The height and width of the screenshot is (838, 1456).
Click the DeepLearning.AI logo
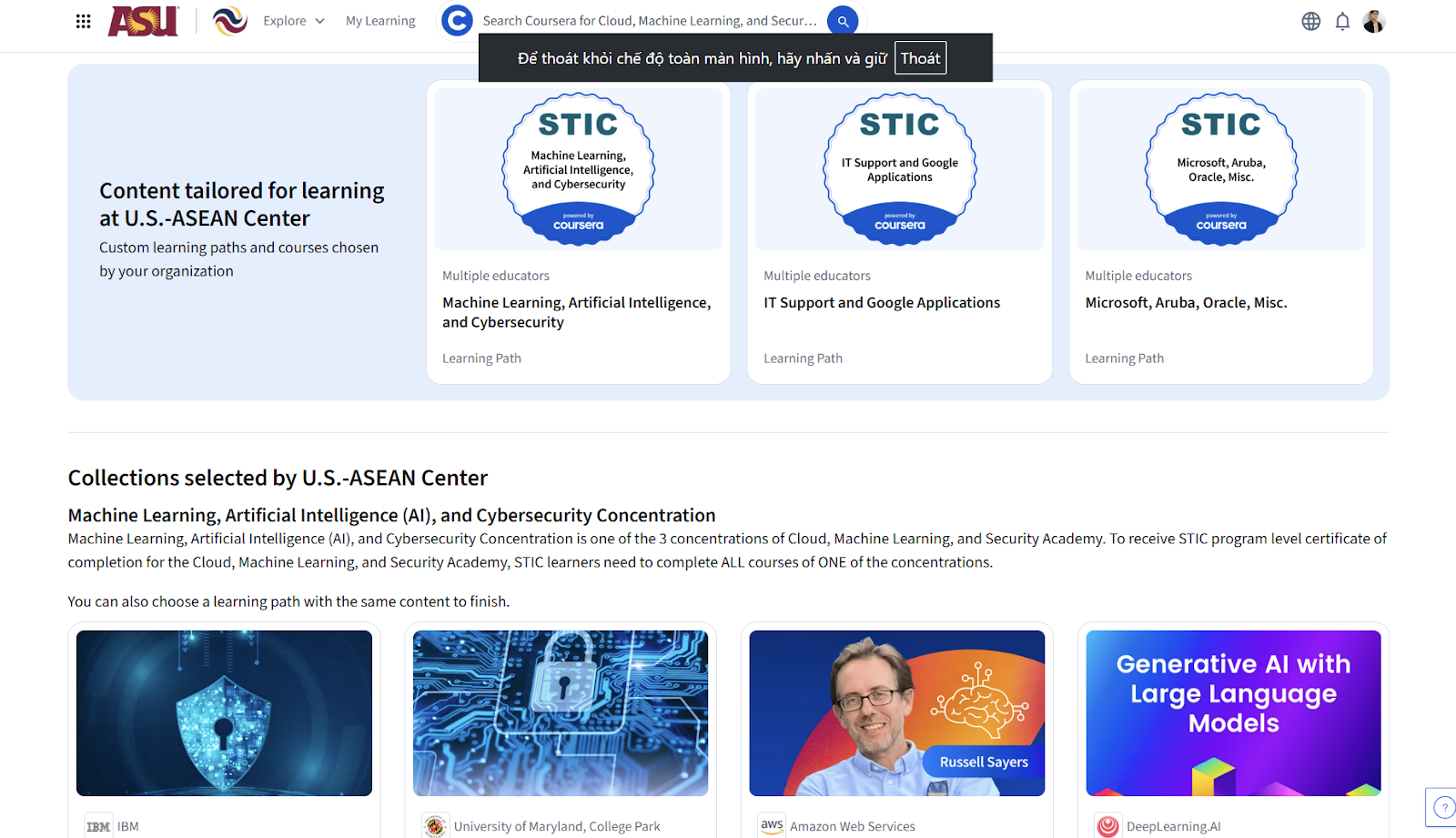tap(1108, 826)
